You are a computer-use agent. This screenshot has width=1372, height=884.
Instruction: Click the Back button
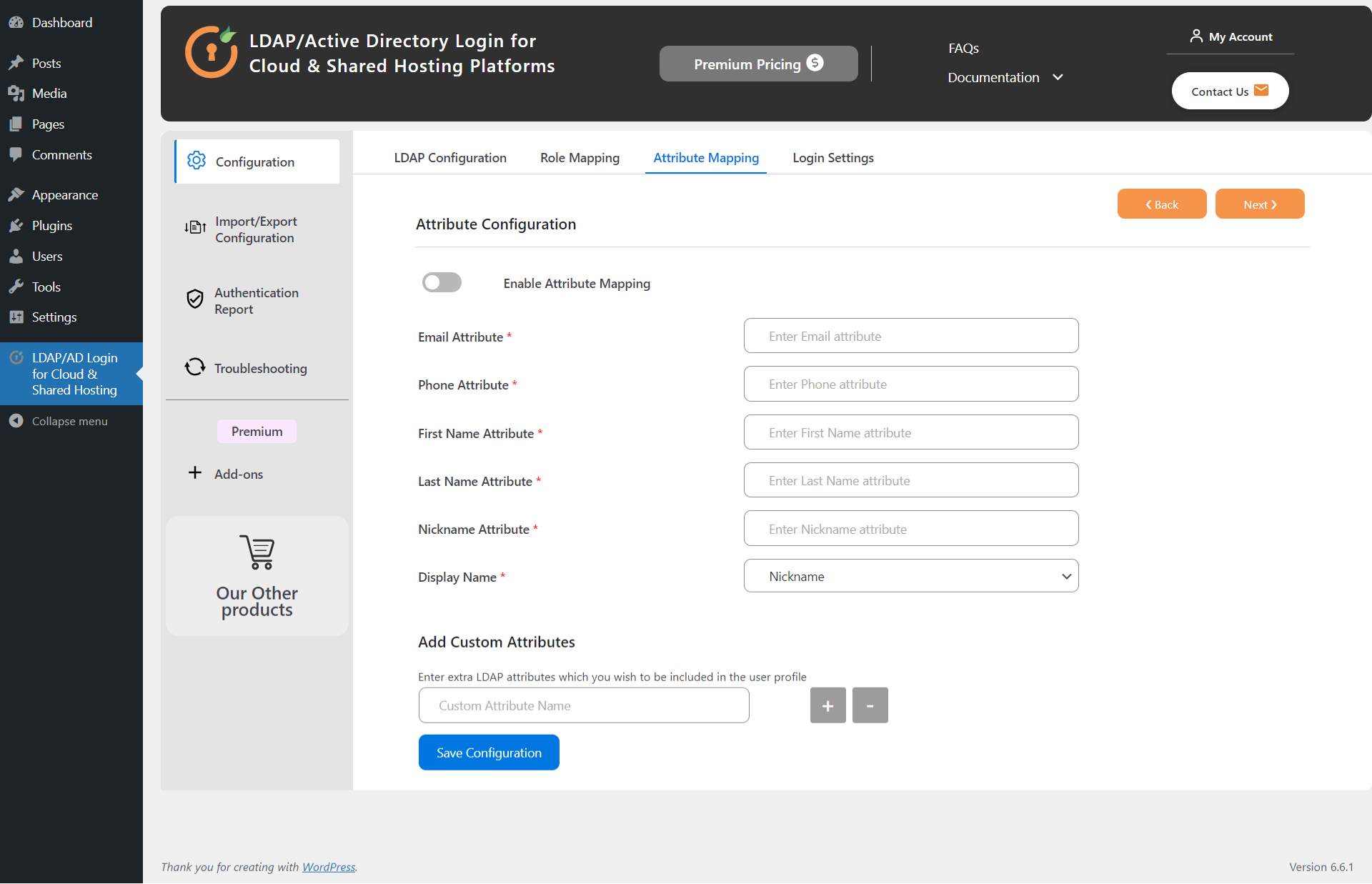click(x=1162, y=204)
